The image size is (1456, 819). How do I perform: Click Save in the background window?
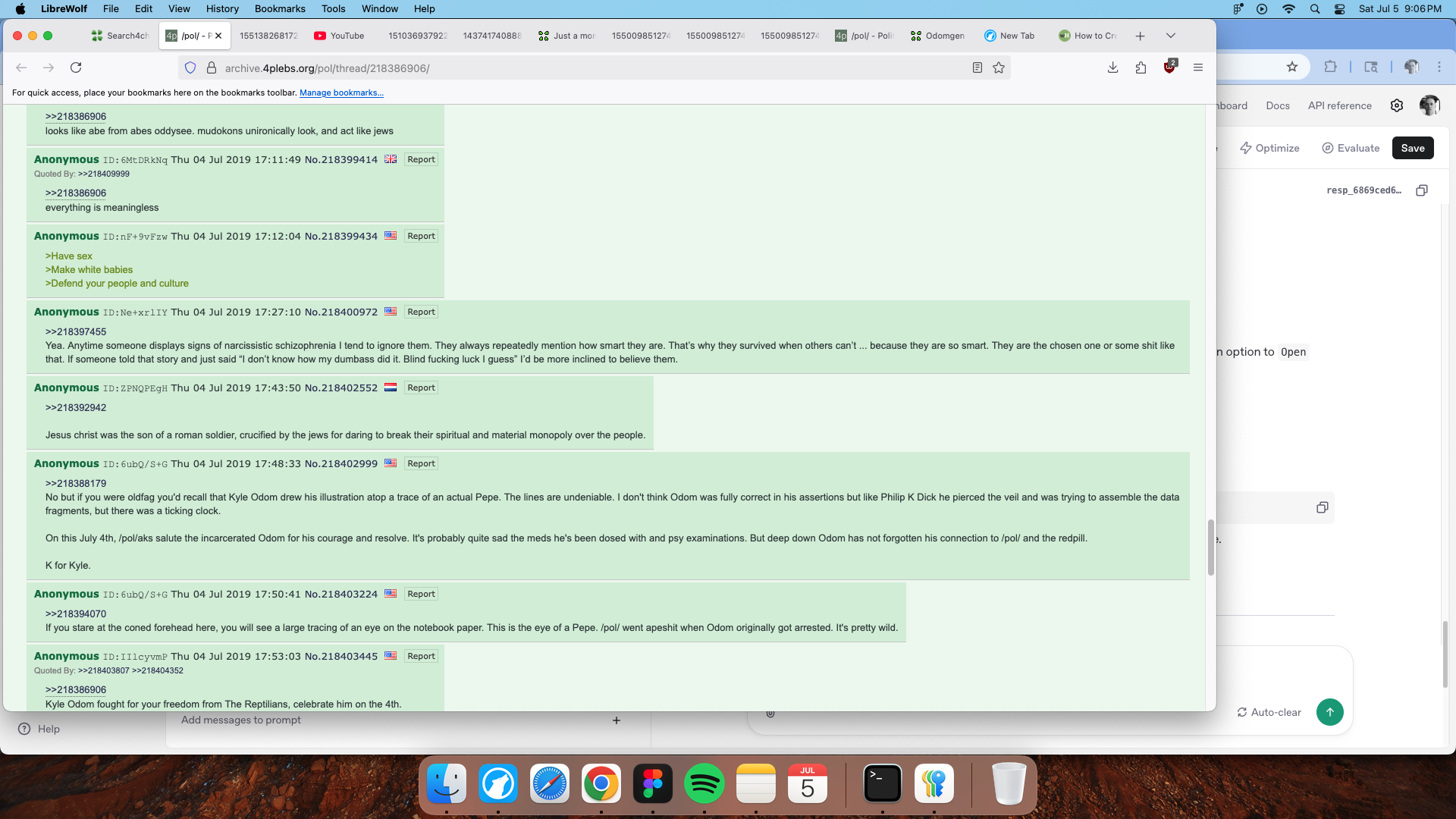(x=1412, y=148)
